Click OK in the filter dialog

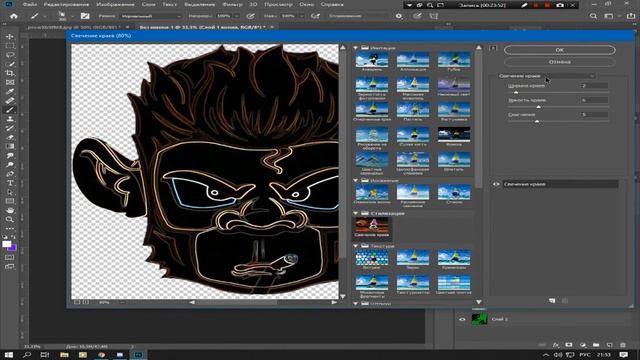(x=560, y=50)
